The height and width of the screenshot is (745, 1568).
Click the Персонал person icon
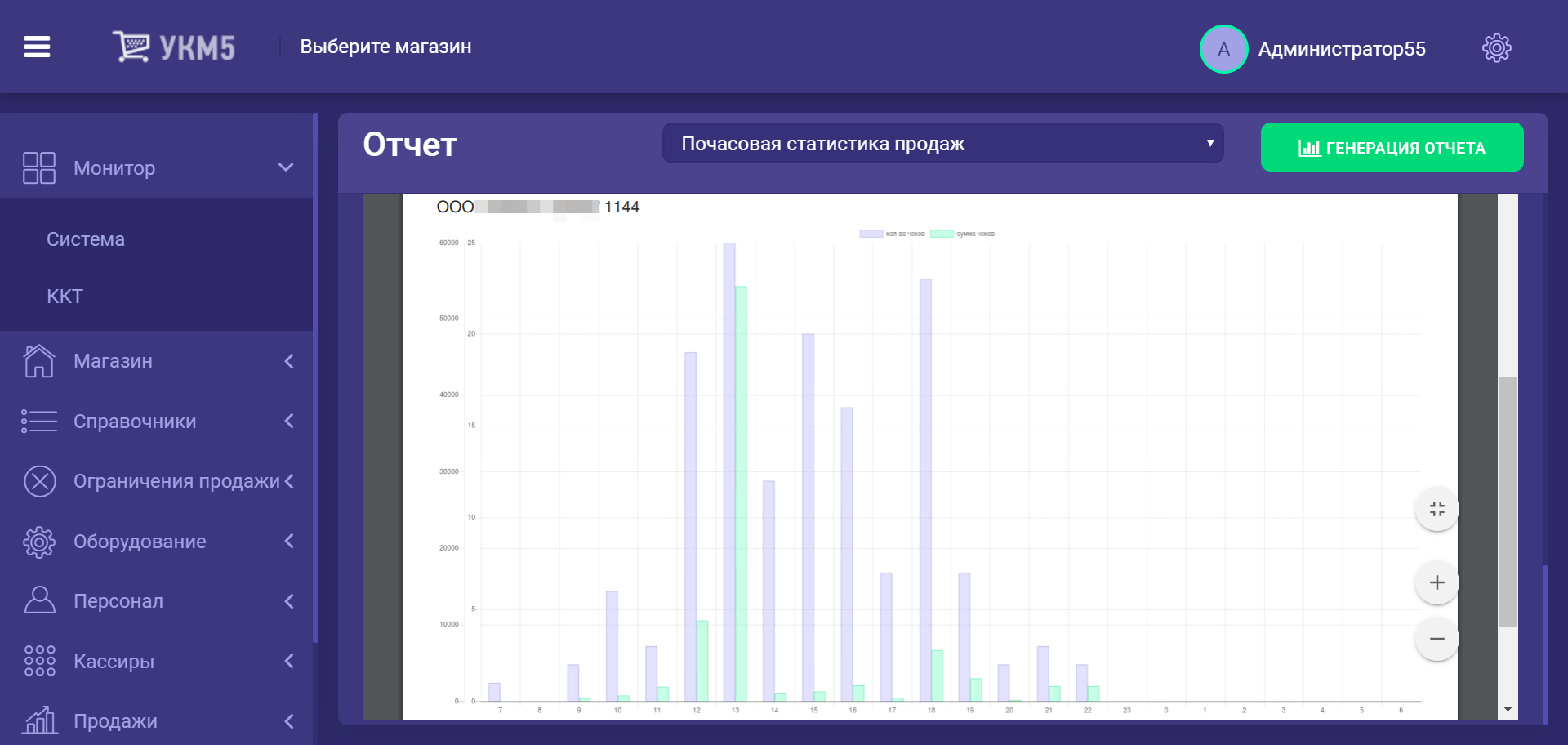[x=39, y=600]
